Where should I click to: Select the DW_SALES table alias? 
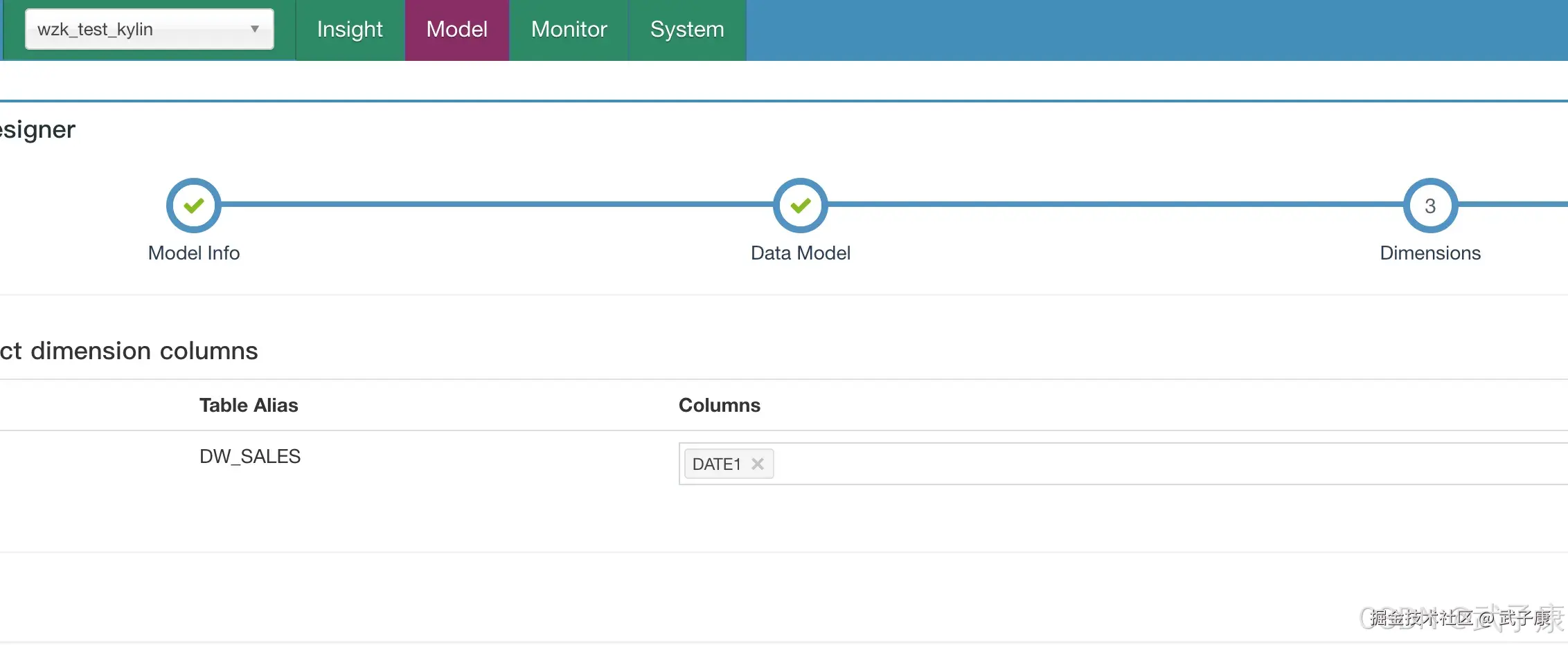click(x=250, y=457)
